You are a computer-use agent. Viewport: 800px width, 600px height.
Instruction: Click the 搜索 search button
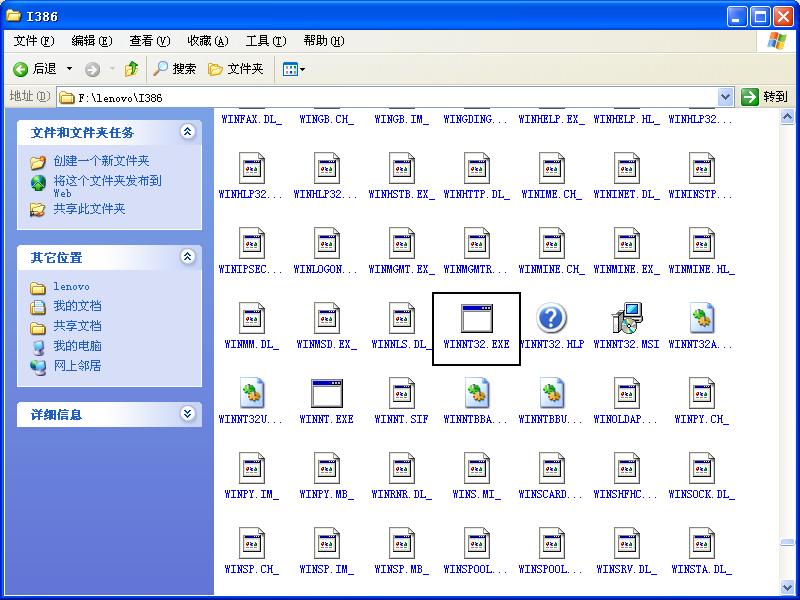point(174,69)
